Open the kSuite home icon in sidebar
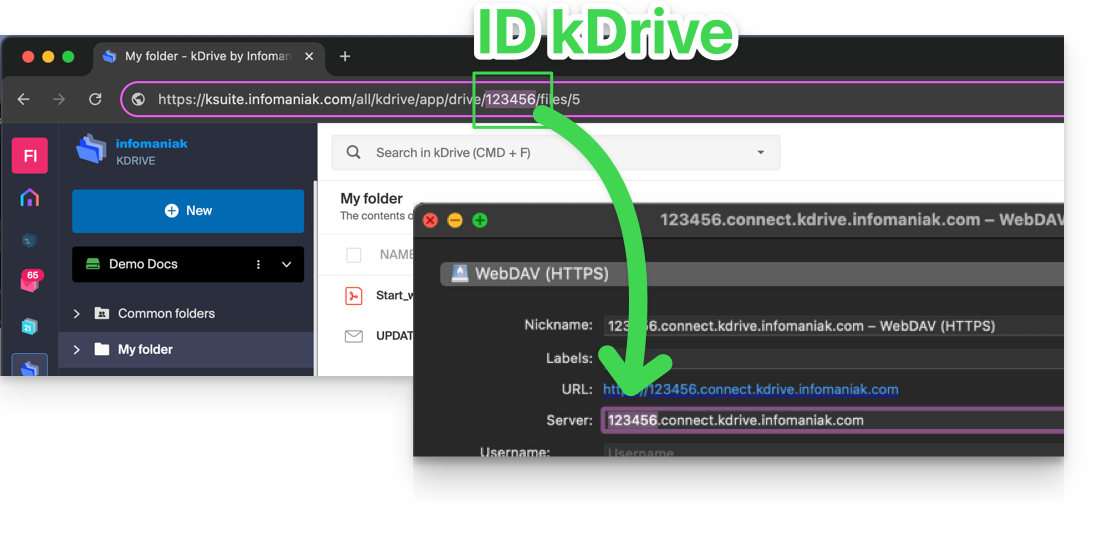1099x535 pixels. point(29,198)
